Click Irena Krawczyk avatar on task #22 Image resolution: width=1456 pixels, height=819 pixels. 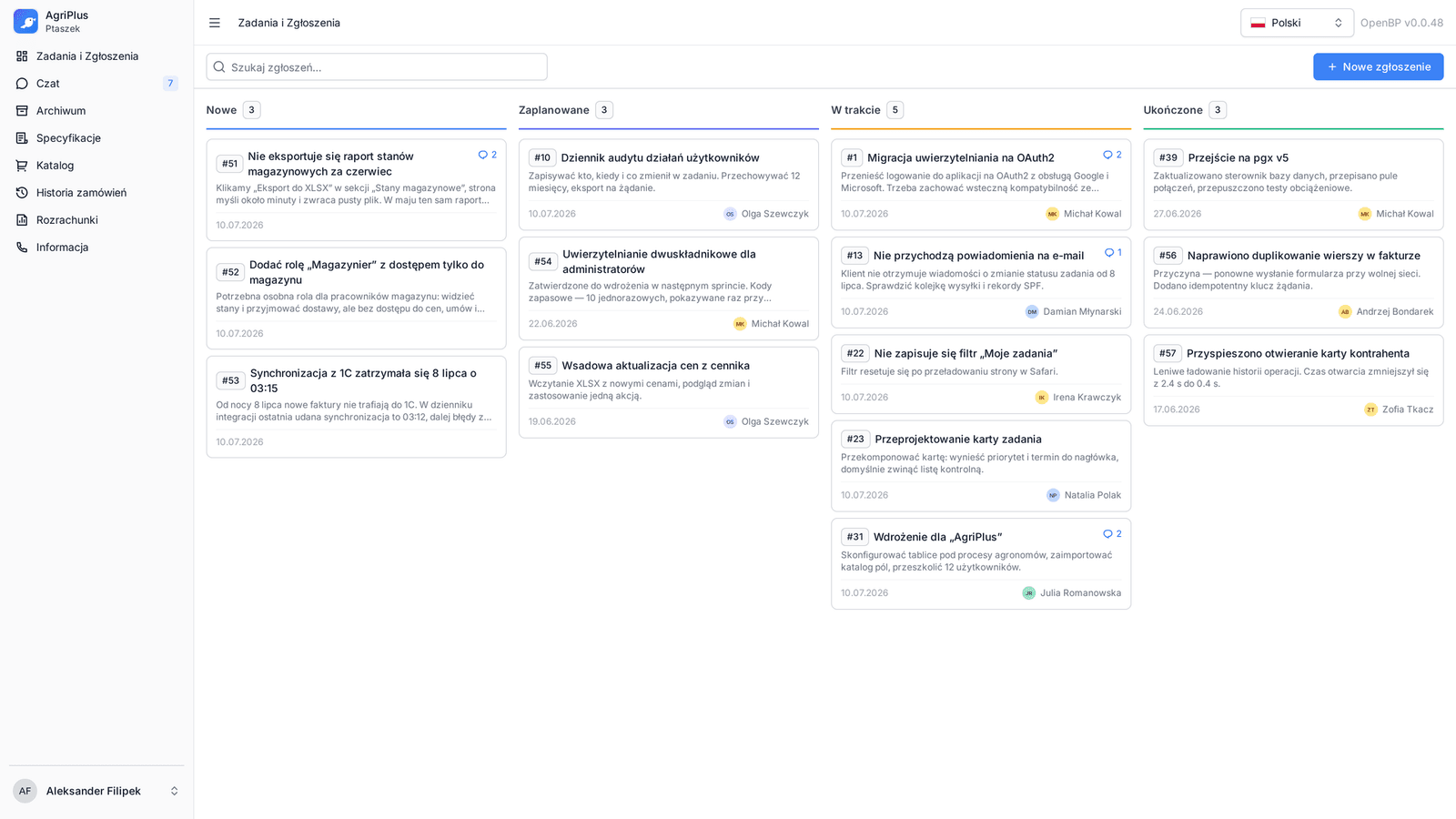pos(1042,398)
